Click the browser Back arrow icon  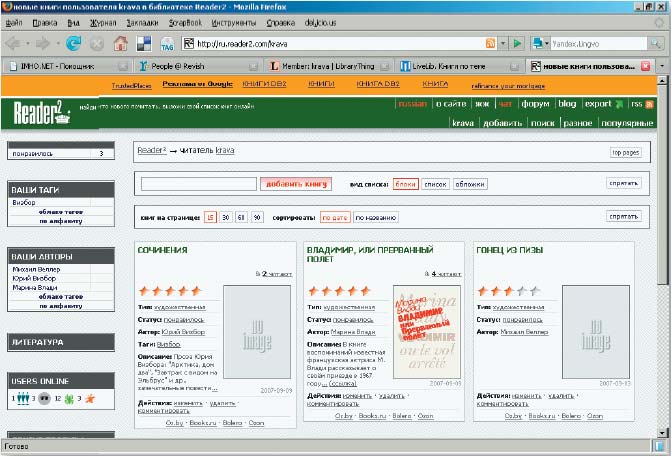[x=16, y=43]
